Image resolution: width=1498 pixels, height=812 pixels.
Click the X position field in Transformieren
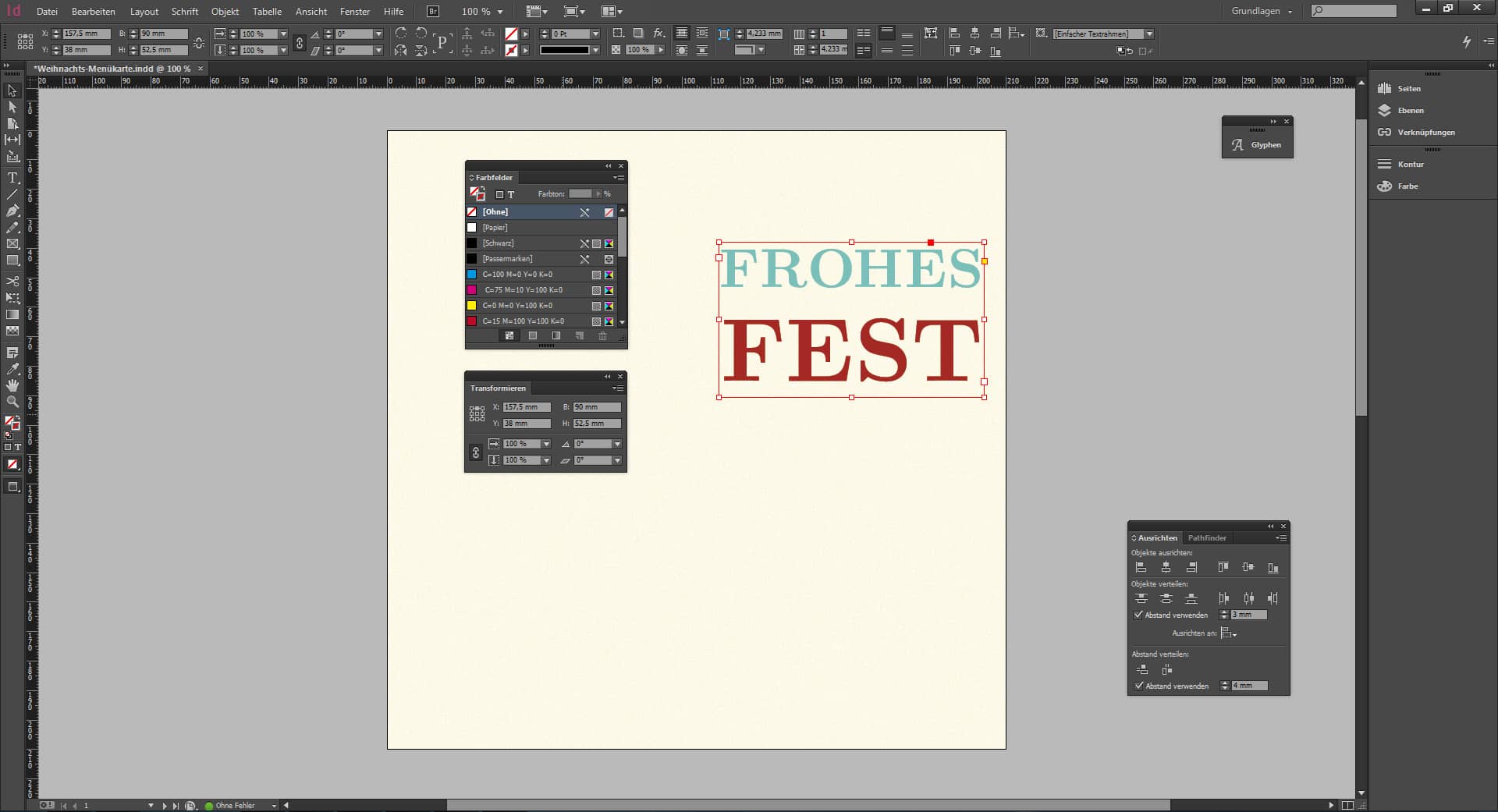point(526,407)
